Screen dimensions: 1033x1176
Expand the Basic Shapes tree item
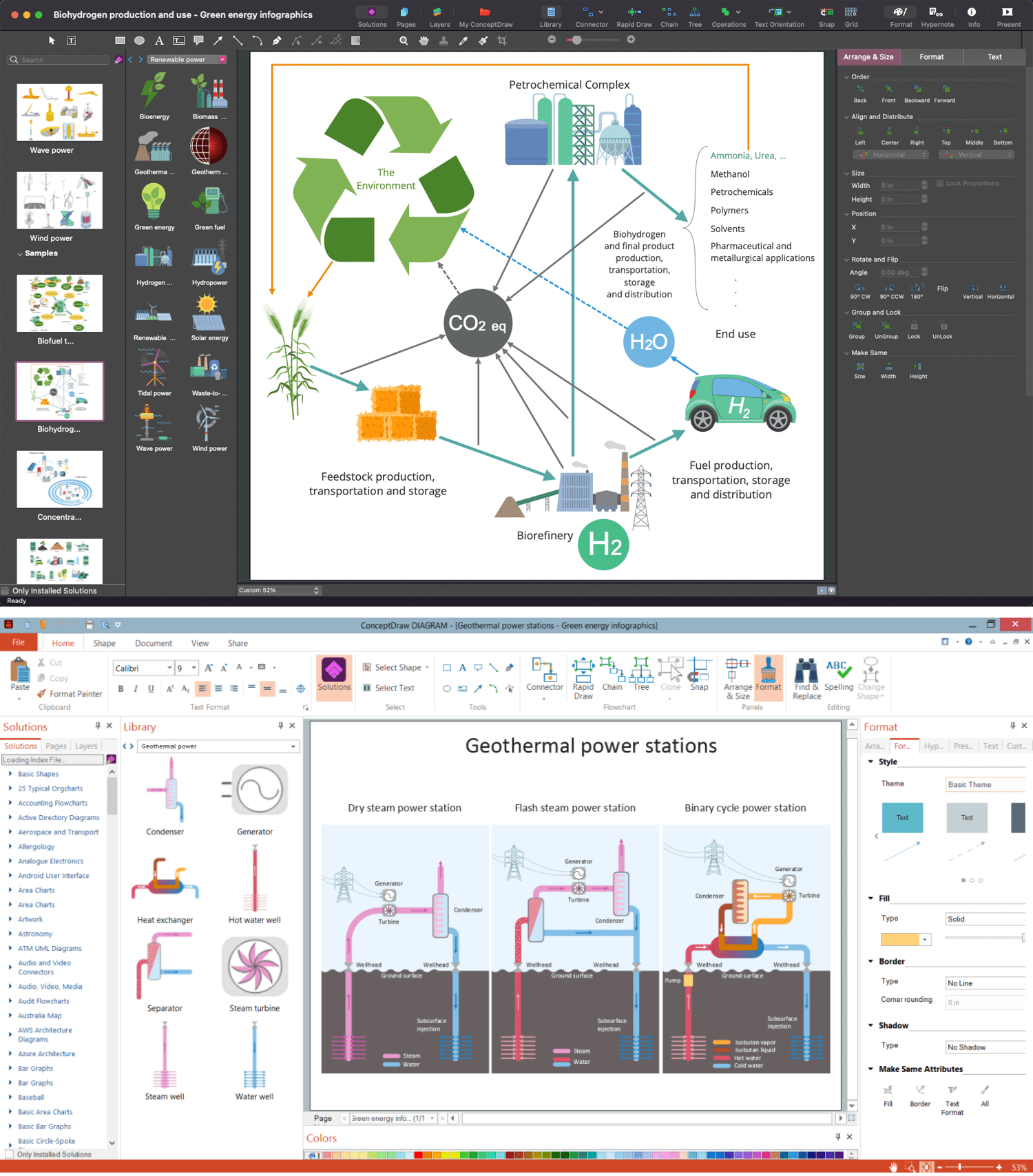(x=38, y=774)
